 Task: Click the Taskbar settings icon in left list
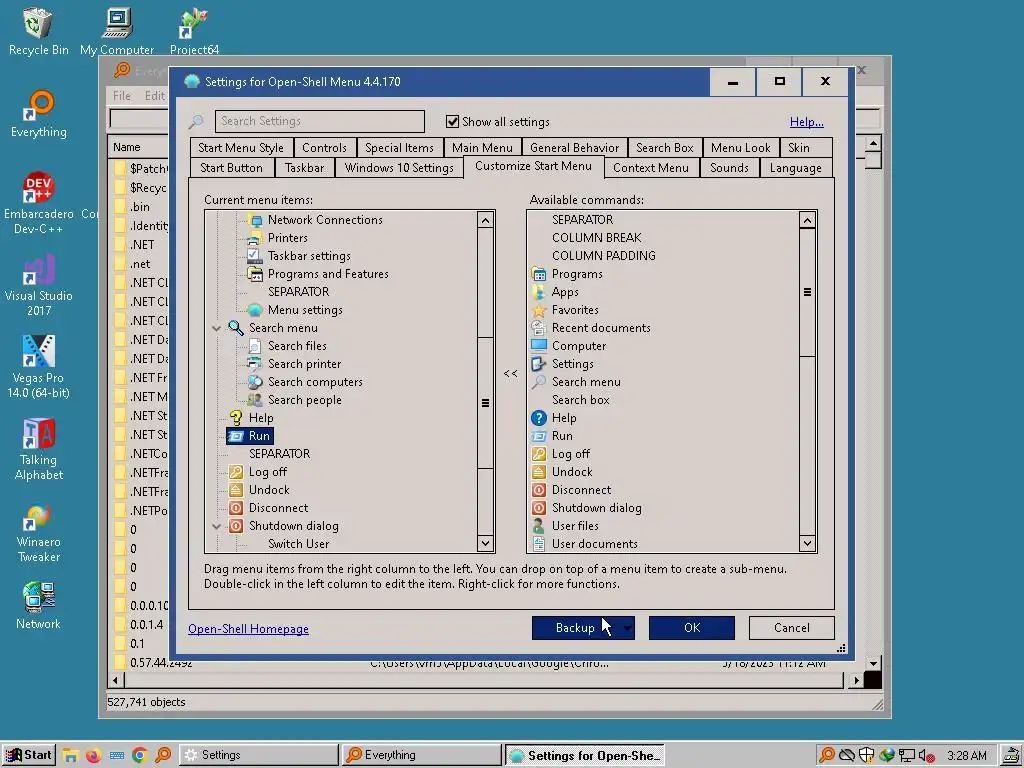click(255, 256)
